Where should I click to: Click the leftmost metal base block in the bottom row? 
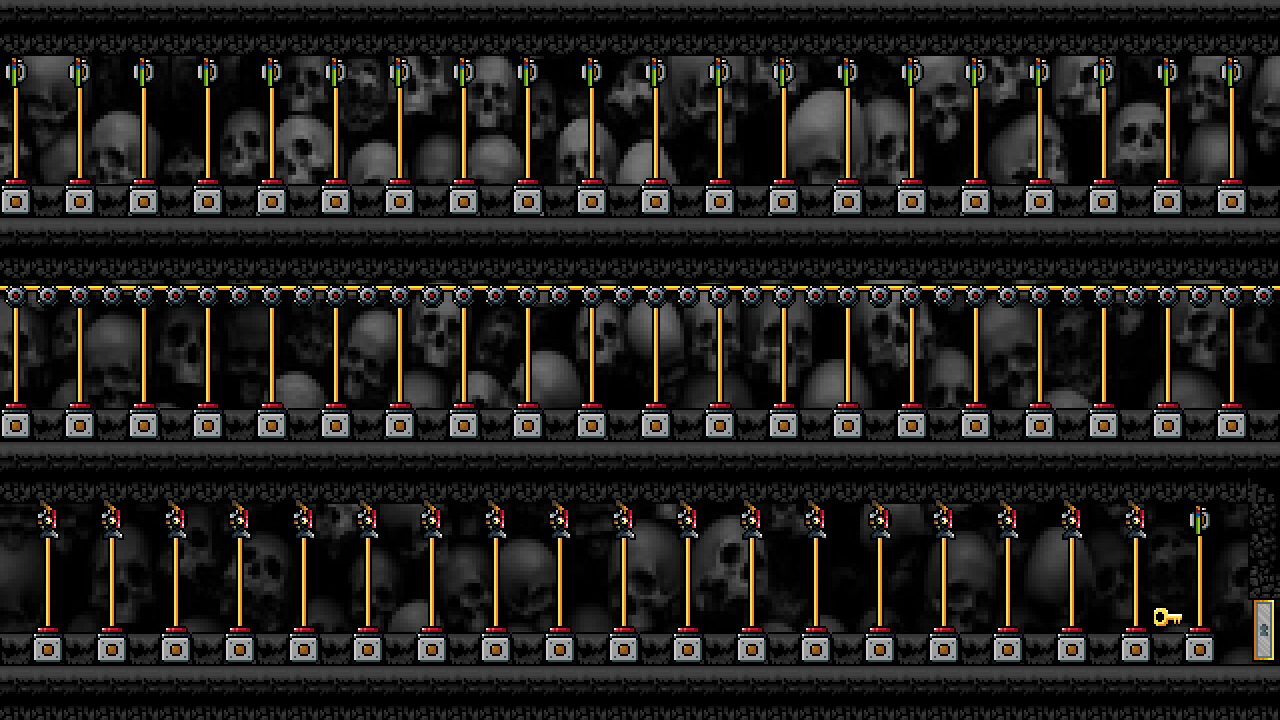click(x=47, y=649)
